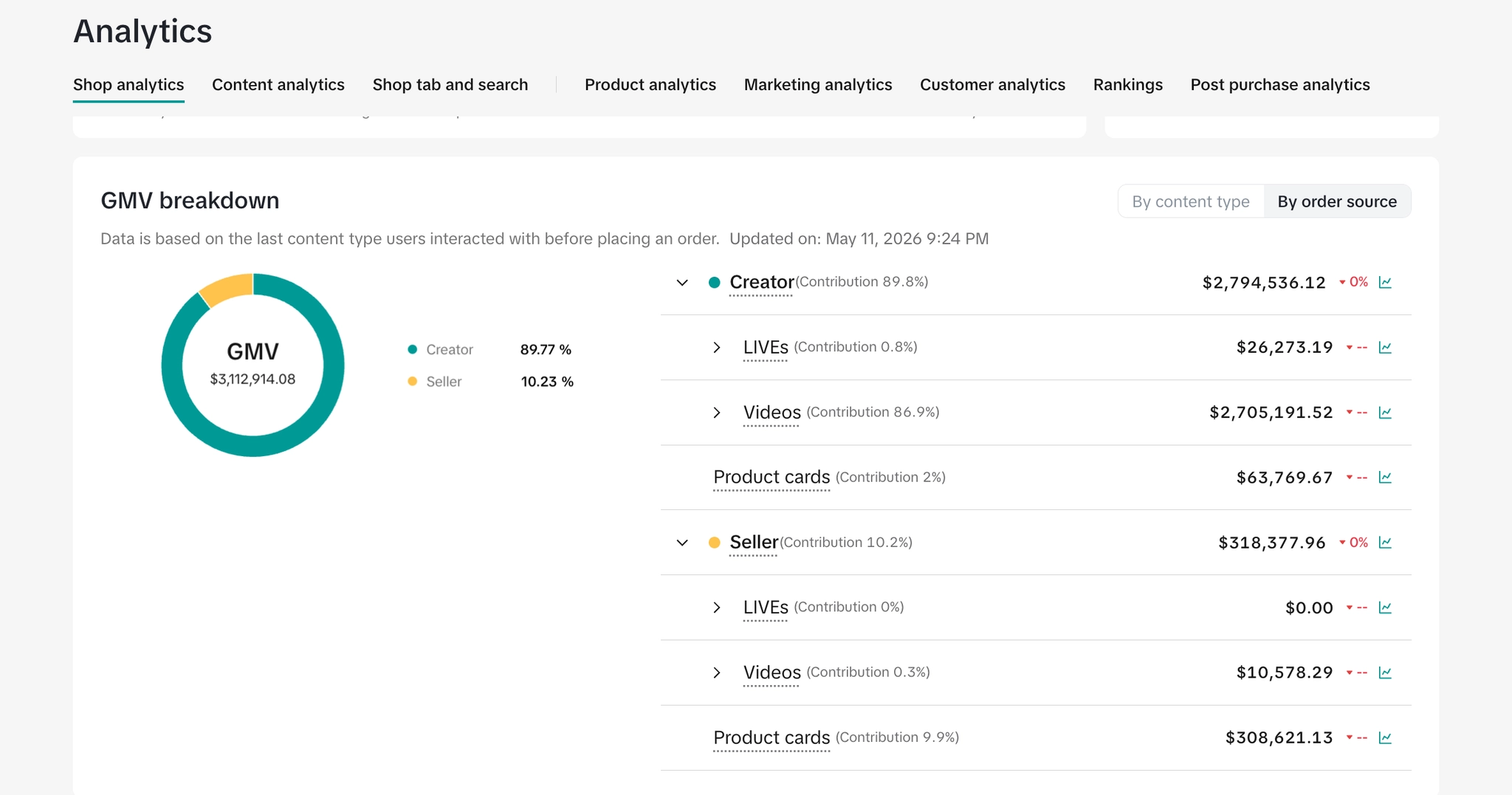Screen dimensions: 1512x795
Task: Select By order source view
Action: (1337, 202)
